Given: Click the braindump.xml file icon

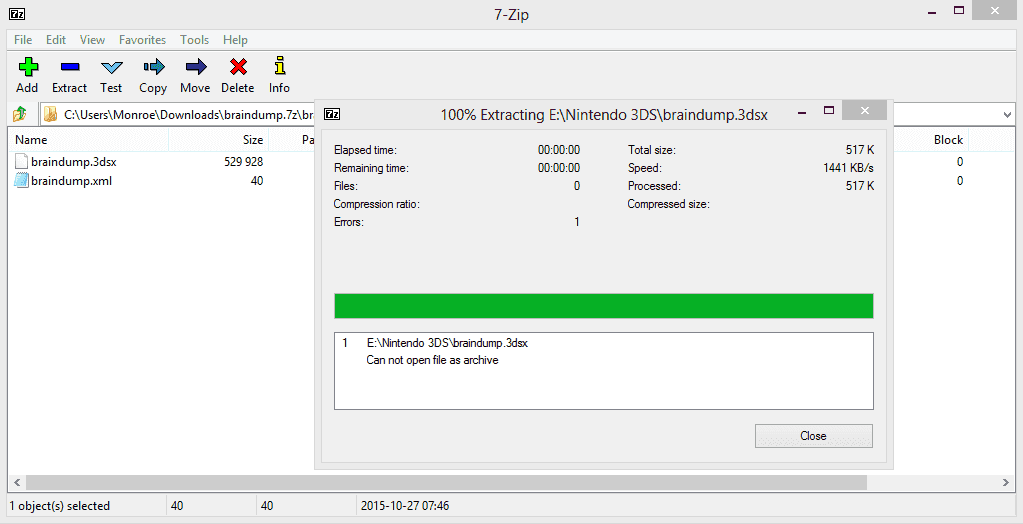Looking at the screenshot, I should click(x=21, y=180).
